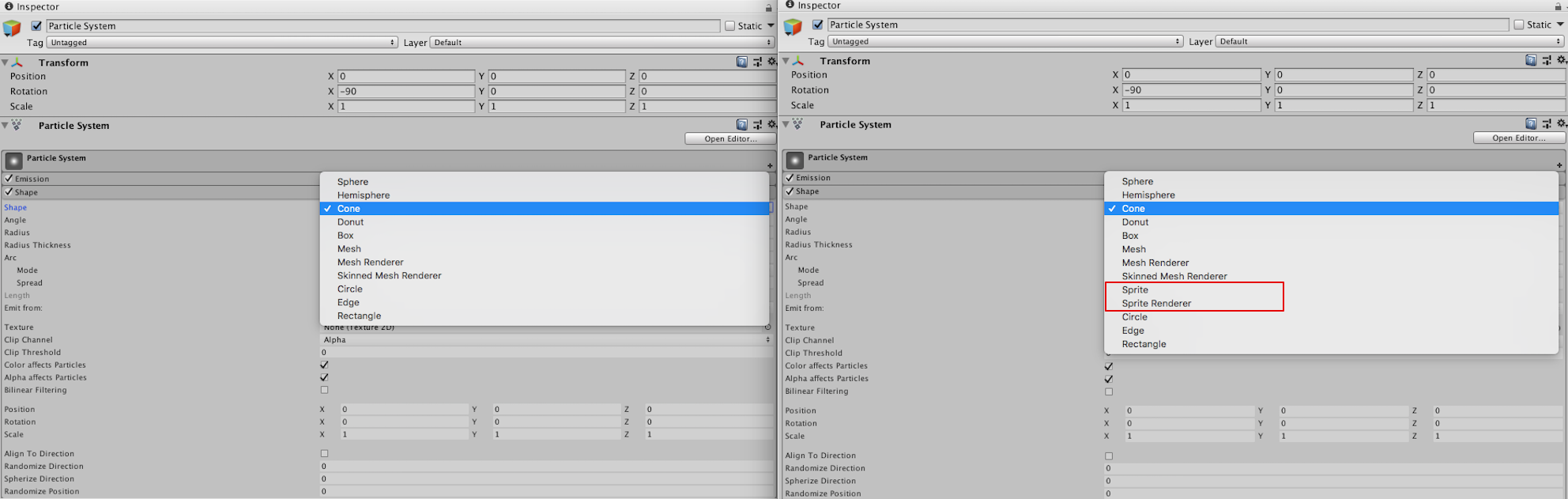Open left Clip Channel Alpha dropdown

click(546, 340)
